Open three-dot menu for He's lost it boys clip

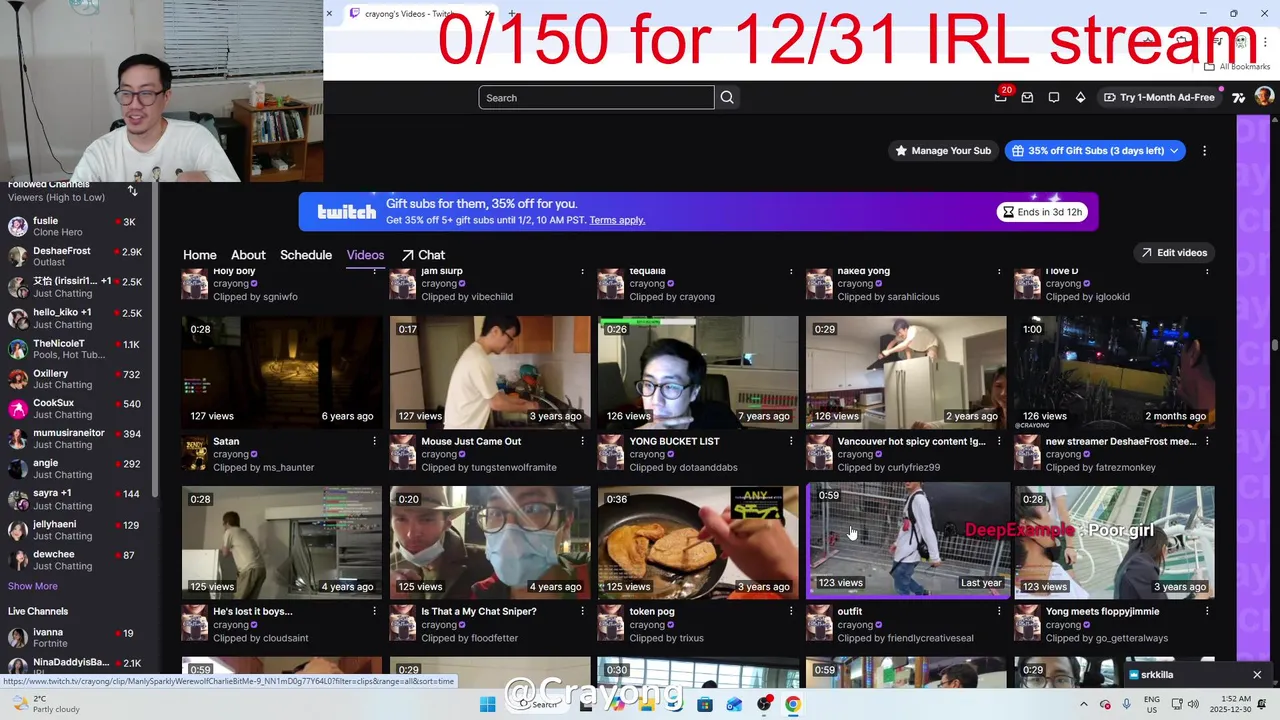(x=374, y=611)
